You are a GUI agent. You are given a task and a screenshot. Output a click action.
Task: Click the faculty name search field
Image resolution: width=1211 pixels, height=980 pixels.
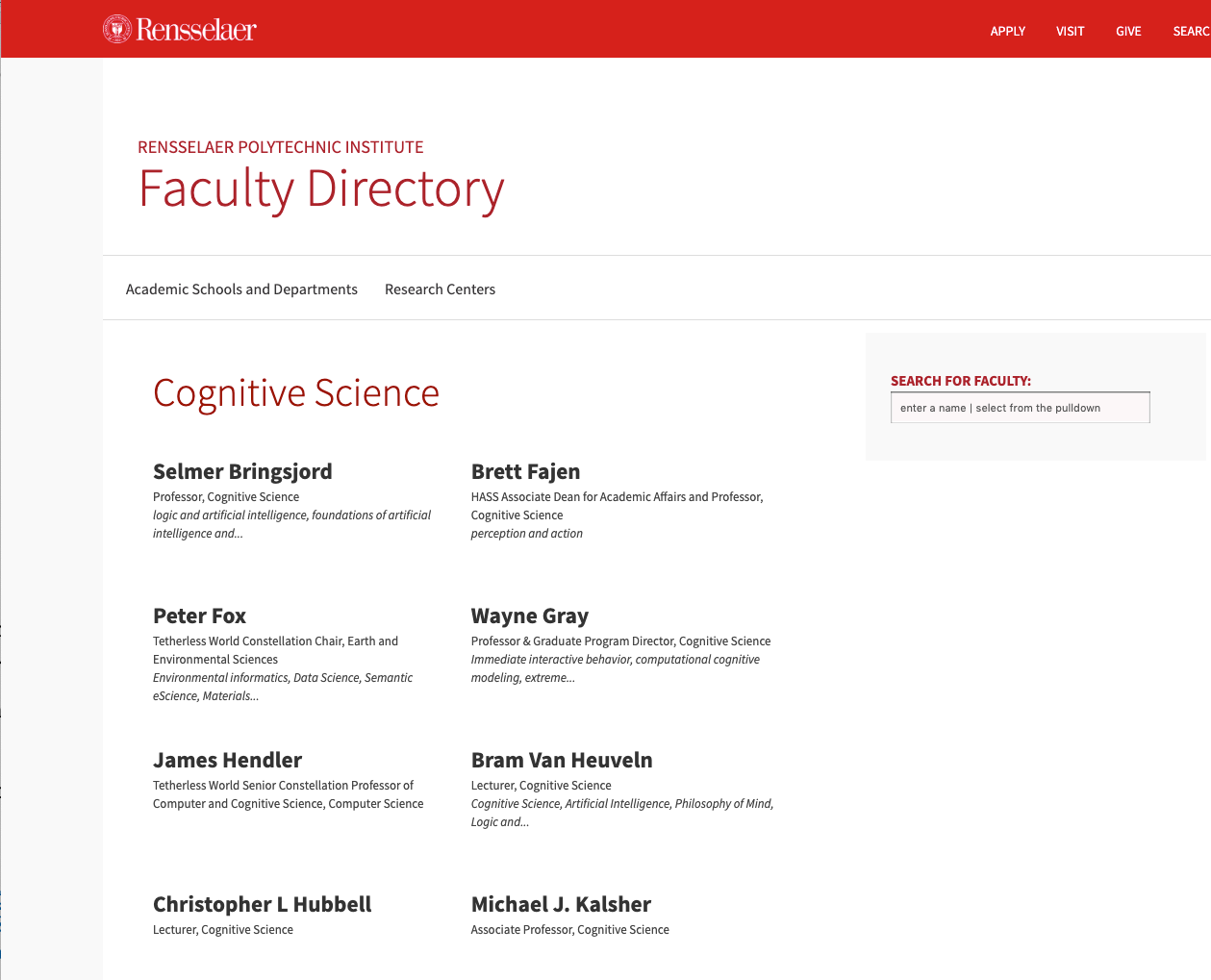pos(1020,408)
